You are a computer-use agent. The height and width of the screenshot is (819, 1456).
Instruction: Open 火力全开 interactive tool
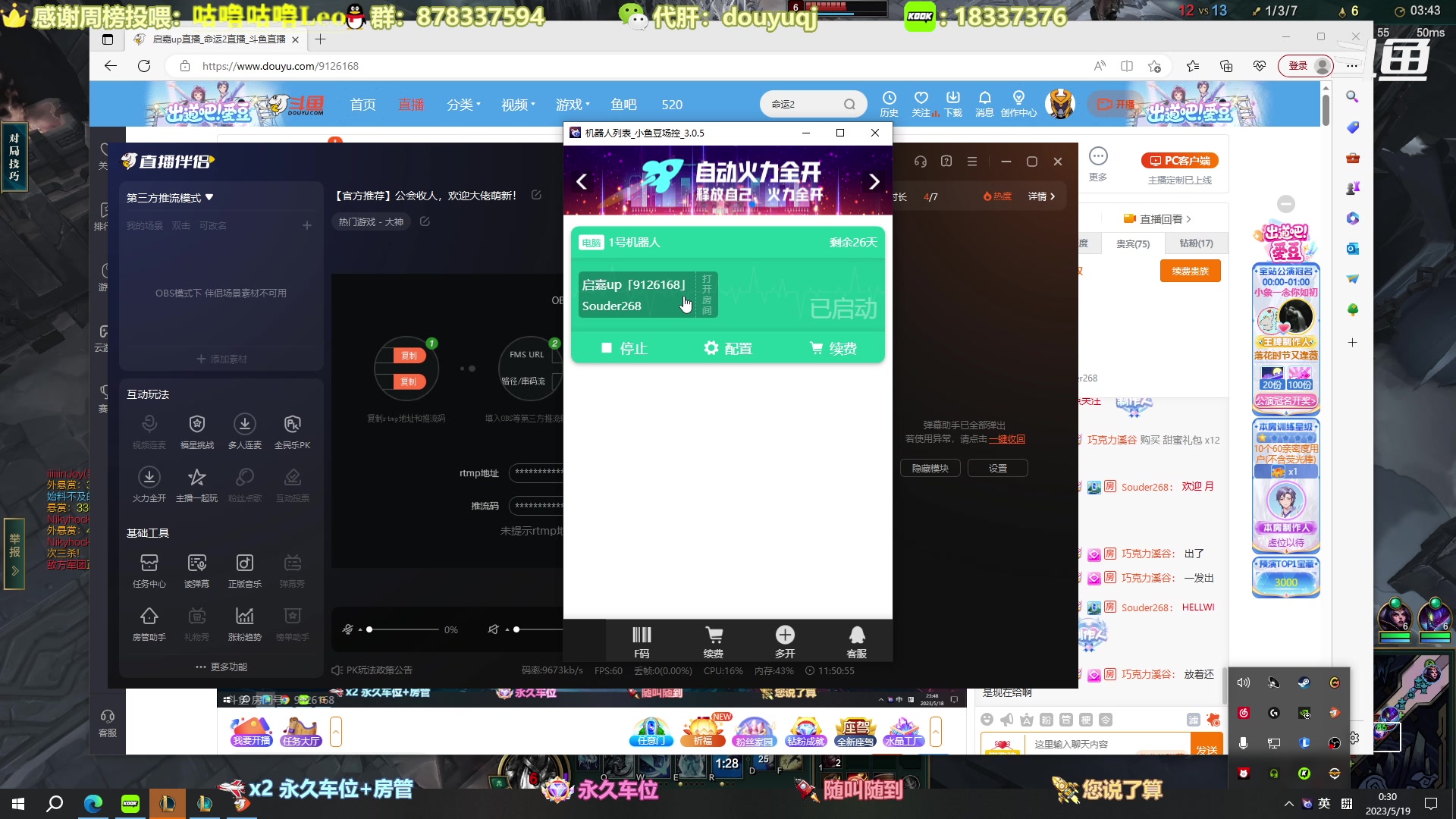pos(149,485)
